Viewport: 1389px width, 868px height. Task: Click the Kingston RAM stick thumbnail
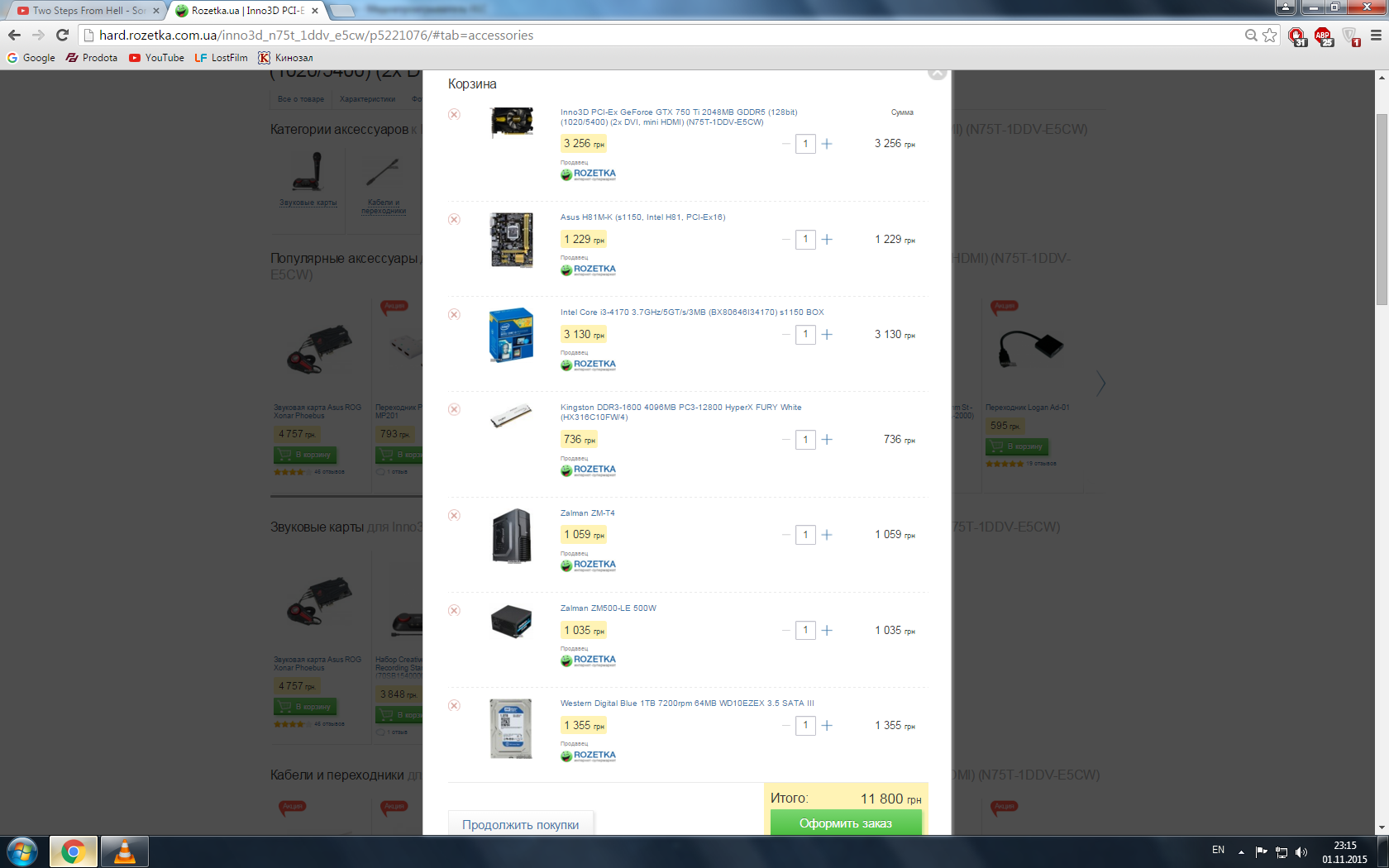coord(512,416)
